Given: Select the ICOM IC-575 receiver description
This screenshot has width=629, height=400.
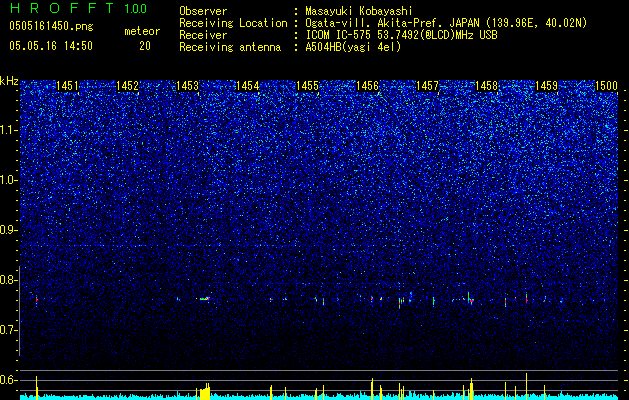Looking at the screenshot, I should pos(401,35).
